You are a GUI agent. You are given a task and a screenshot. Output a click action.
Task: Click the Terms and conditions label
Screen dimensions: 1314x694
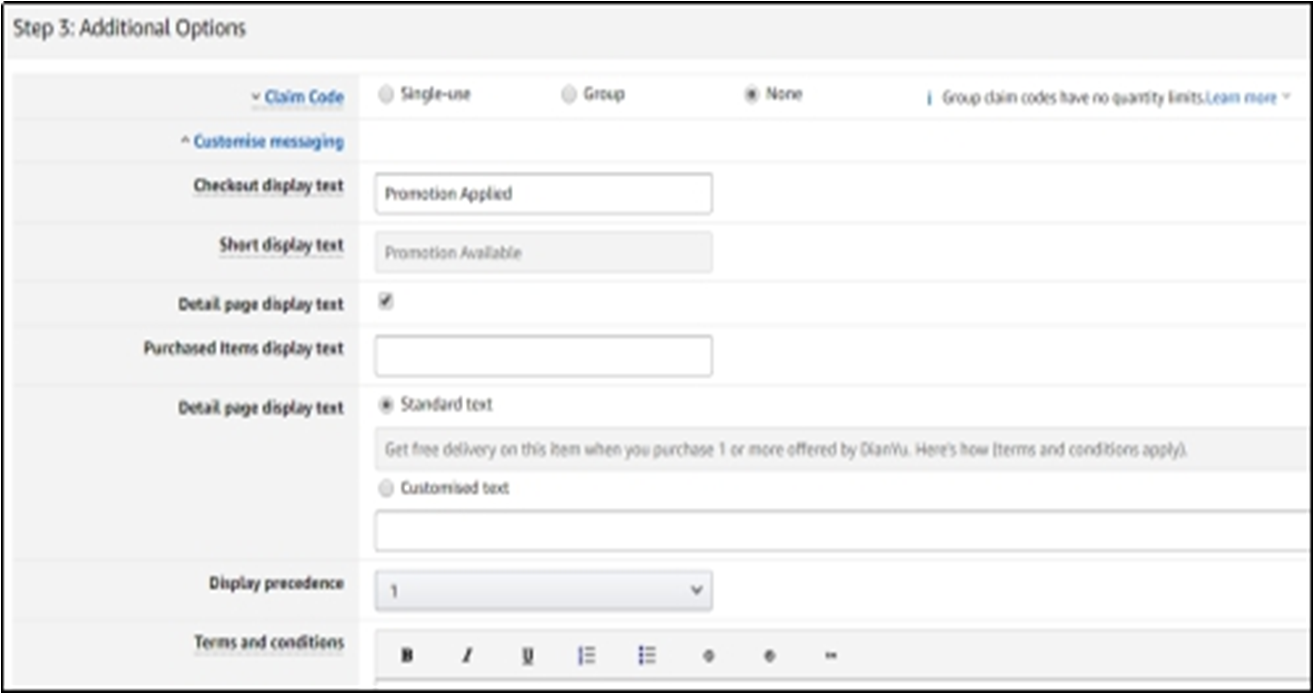(269, 643)
